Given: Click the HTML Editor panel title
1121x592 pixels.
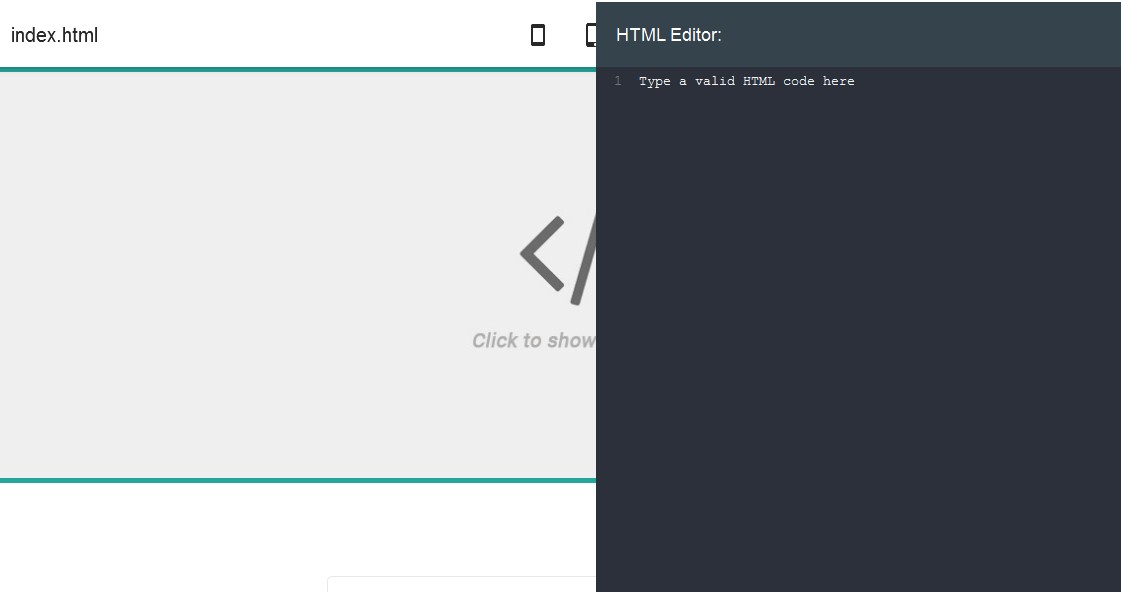Looking at the screenshot, I should [x=668, y=35].
